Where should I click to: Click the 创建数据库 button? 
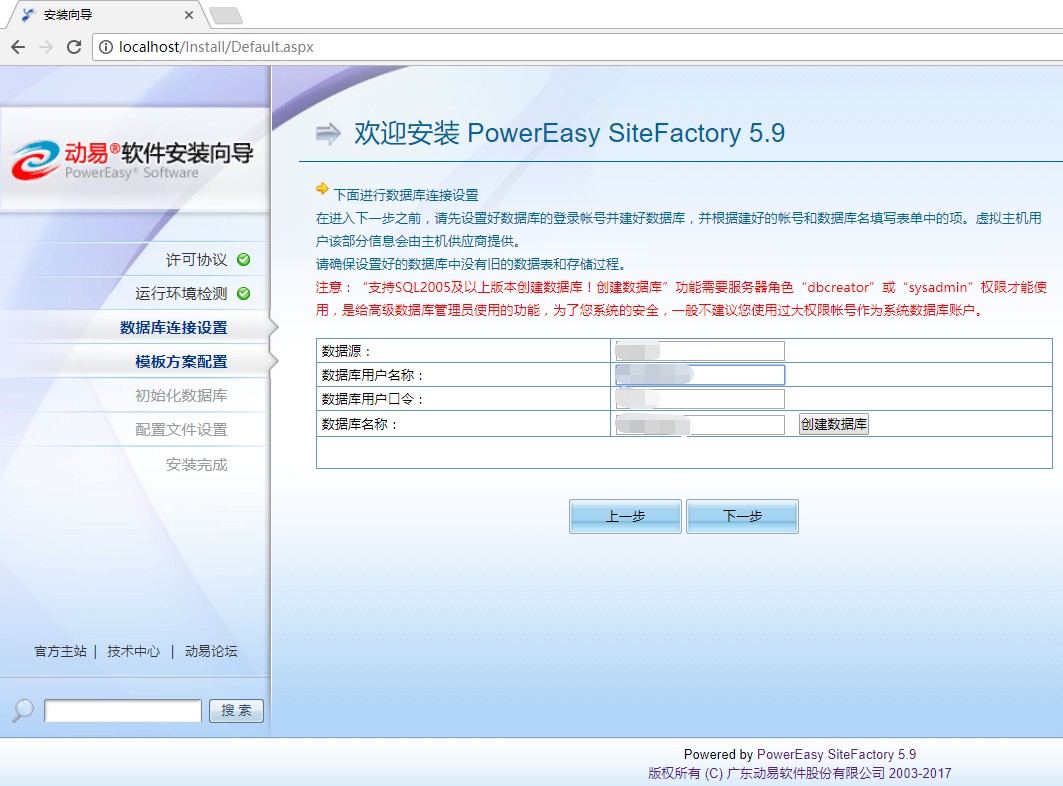833,424
